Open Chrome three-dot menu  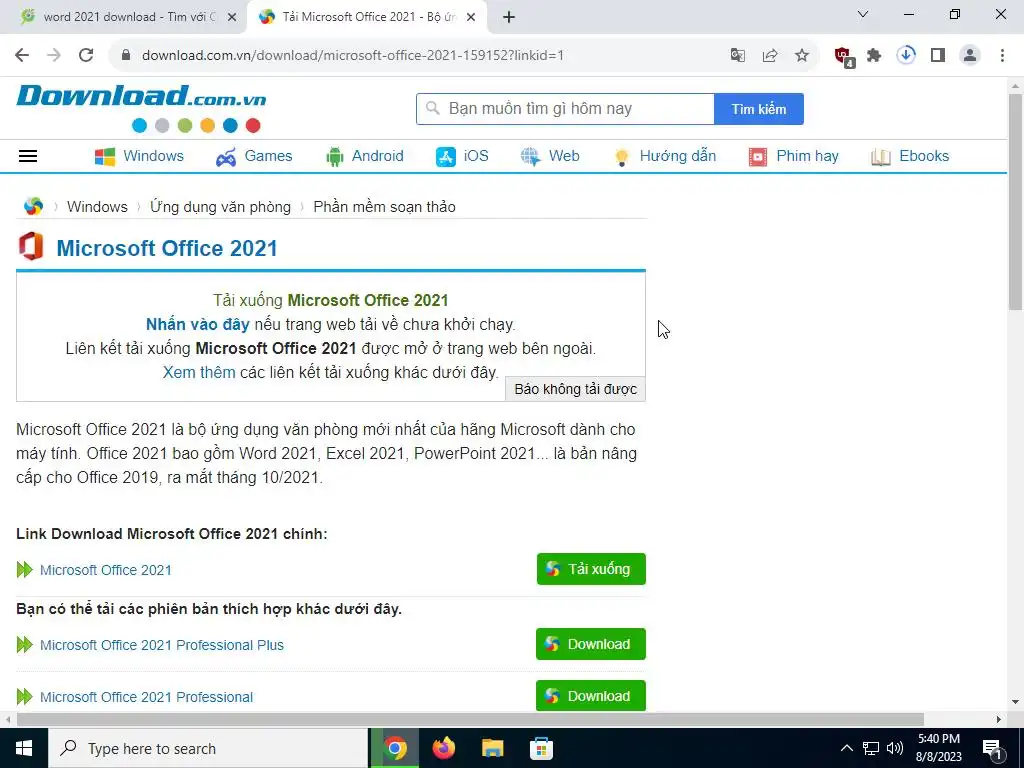[x=1002, y=55]
